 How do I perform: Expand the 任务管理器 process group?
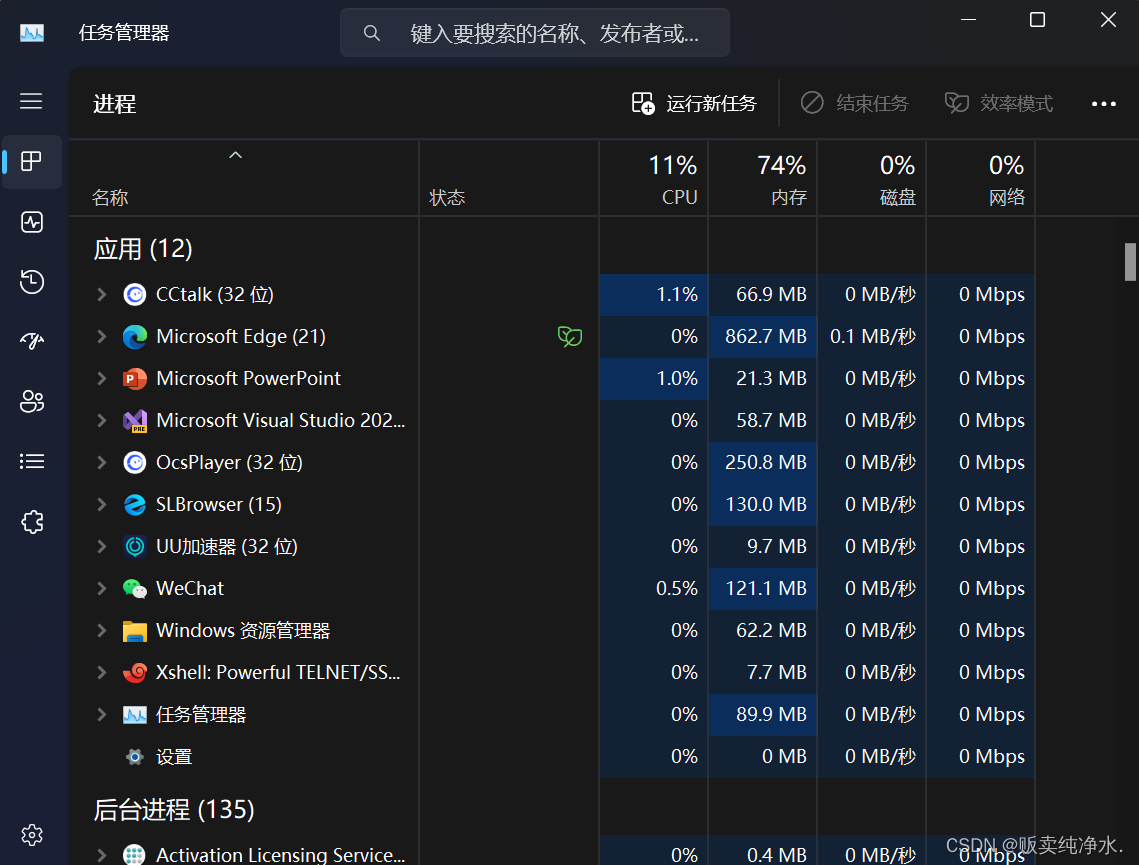pyautogui.click(x=102, y=715)
